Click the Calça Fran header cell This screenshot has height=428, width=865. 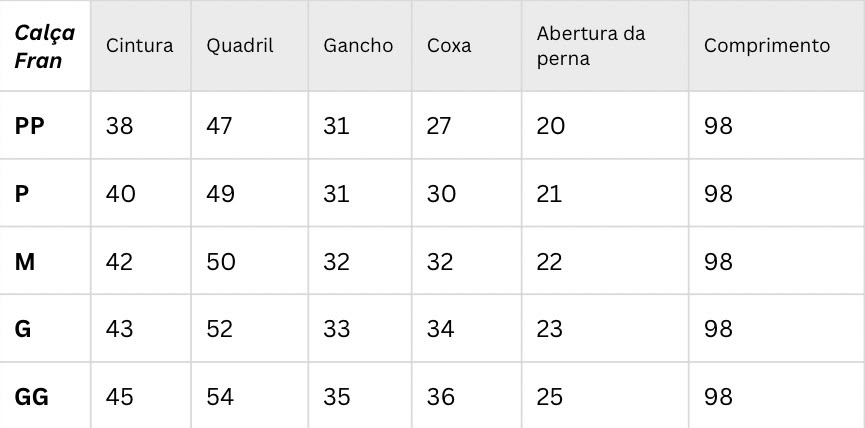click(x=45, y=46)
